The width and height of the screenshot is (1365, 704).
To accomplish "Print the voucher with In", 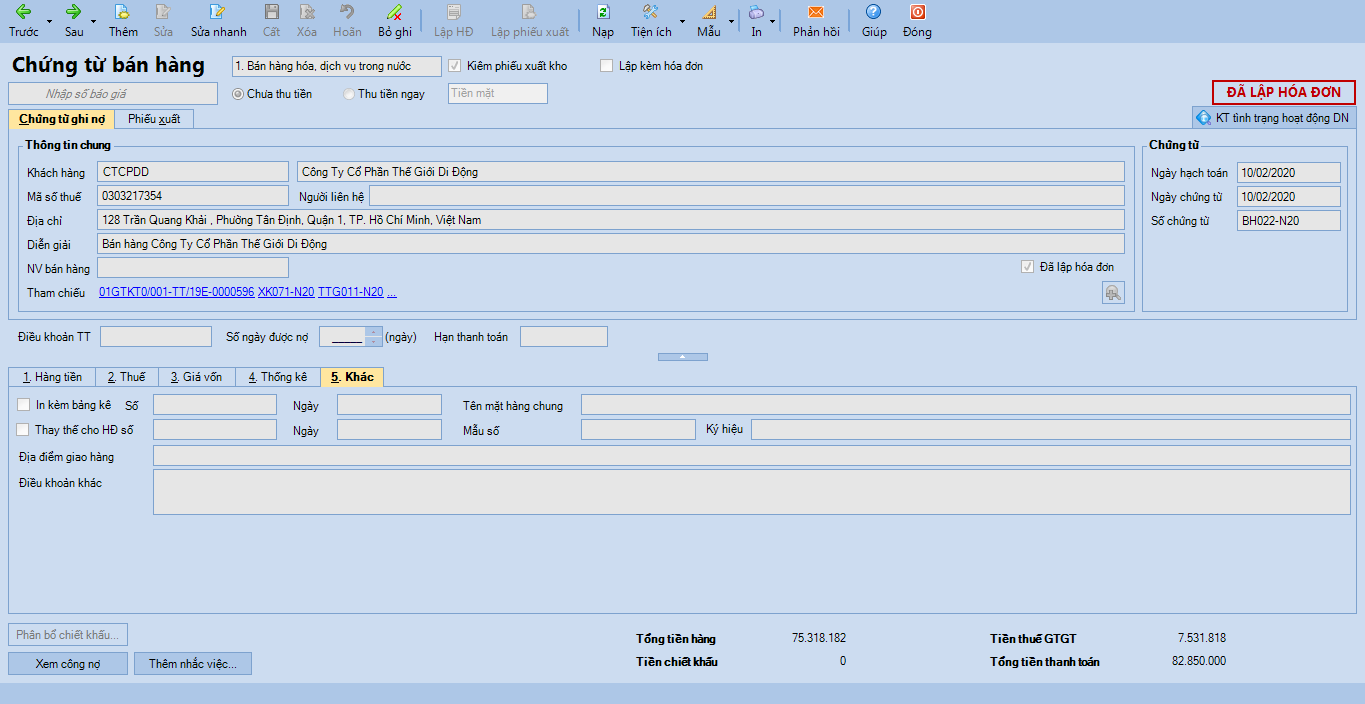I will click(x=756, y=20).
